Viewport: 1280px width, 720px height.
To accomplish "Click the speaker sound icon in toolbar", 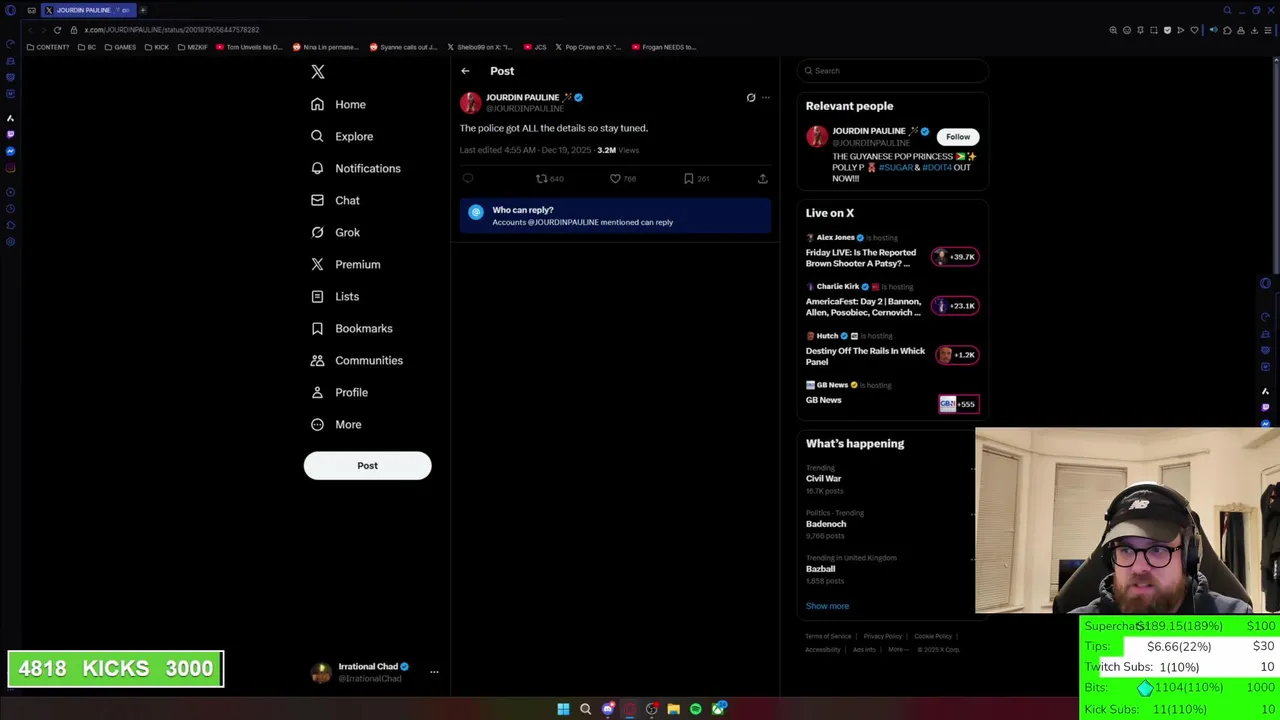I will coord(1213,30).
